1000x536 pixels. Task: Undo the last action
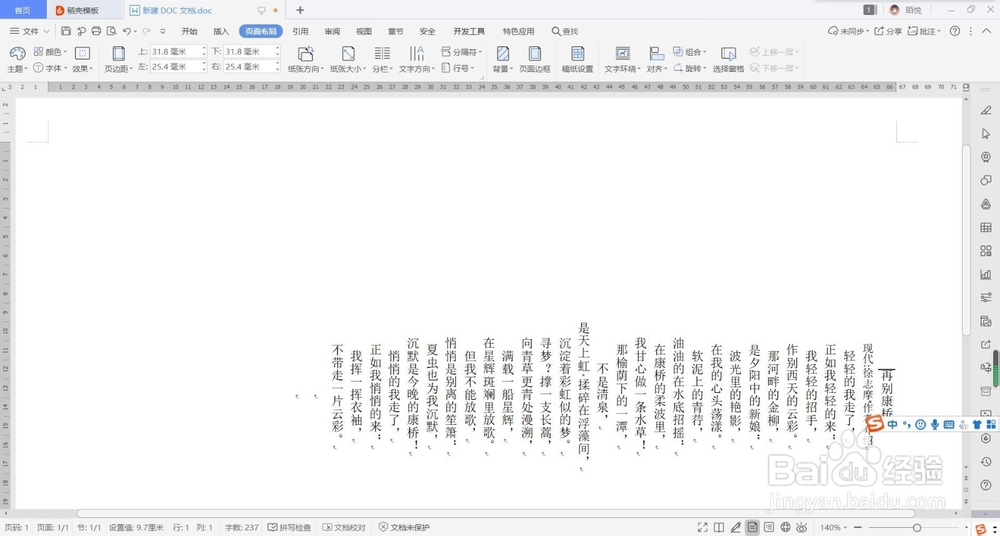coord(126,31)
